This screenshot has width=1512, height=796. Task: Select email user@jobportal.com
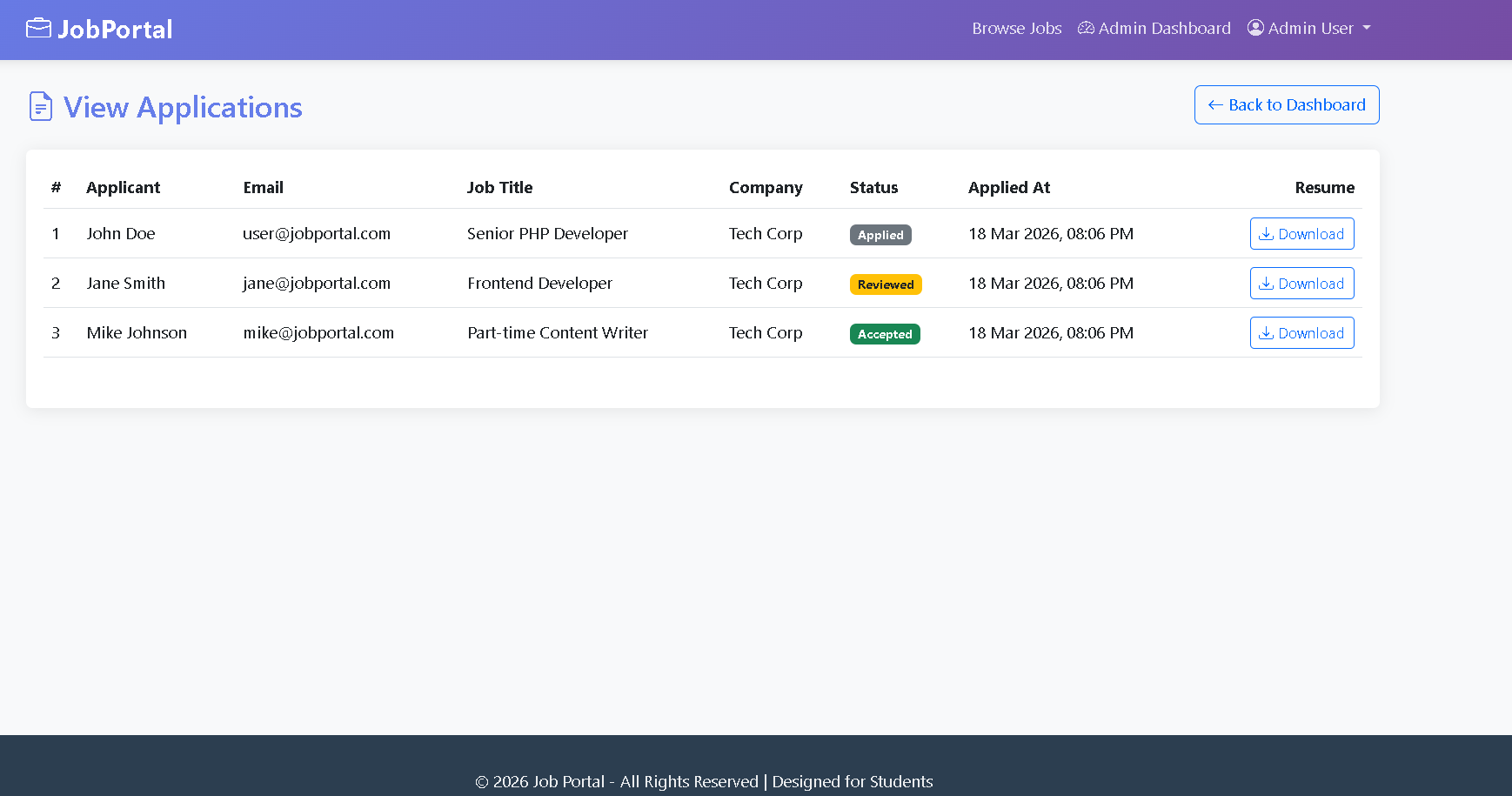tap(317, 234)
